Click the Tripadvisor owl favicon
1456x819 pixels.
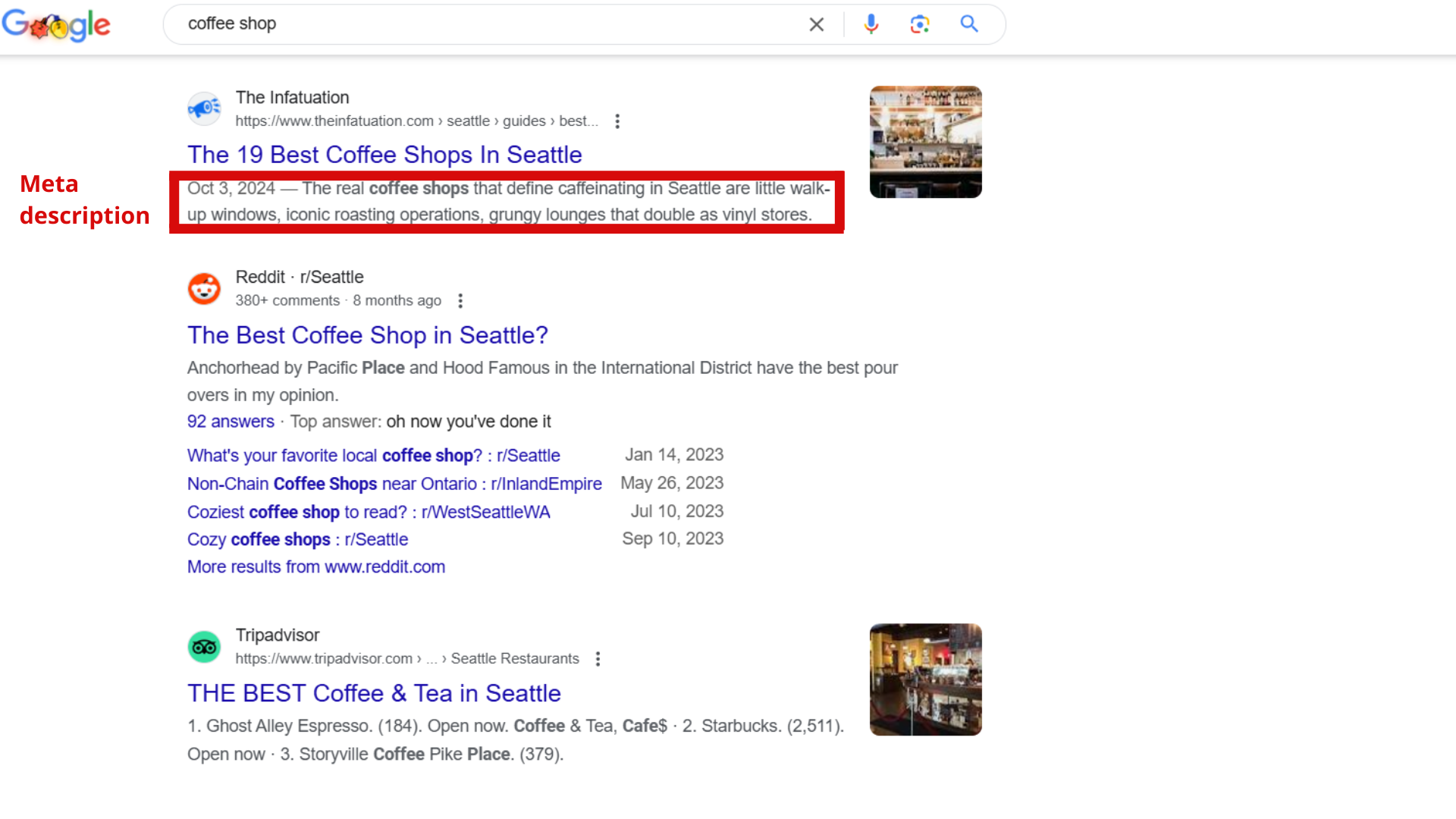[x=204, y=647]
